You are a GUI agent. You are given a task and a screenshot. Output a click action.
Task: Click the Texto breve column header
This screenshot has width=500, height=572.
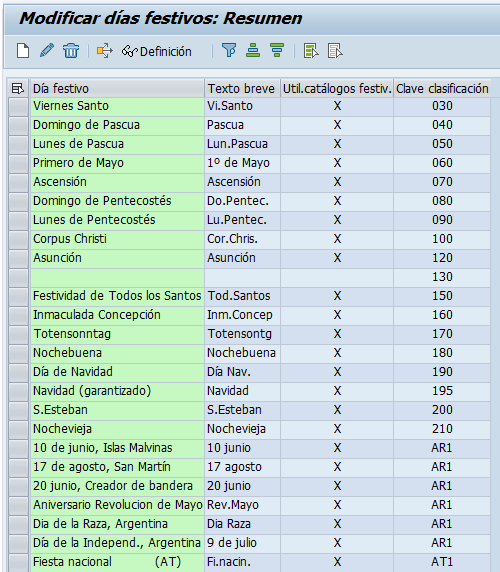[242, 88]
